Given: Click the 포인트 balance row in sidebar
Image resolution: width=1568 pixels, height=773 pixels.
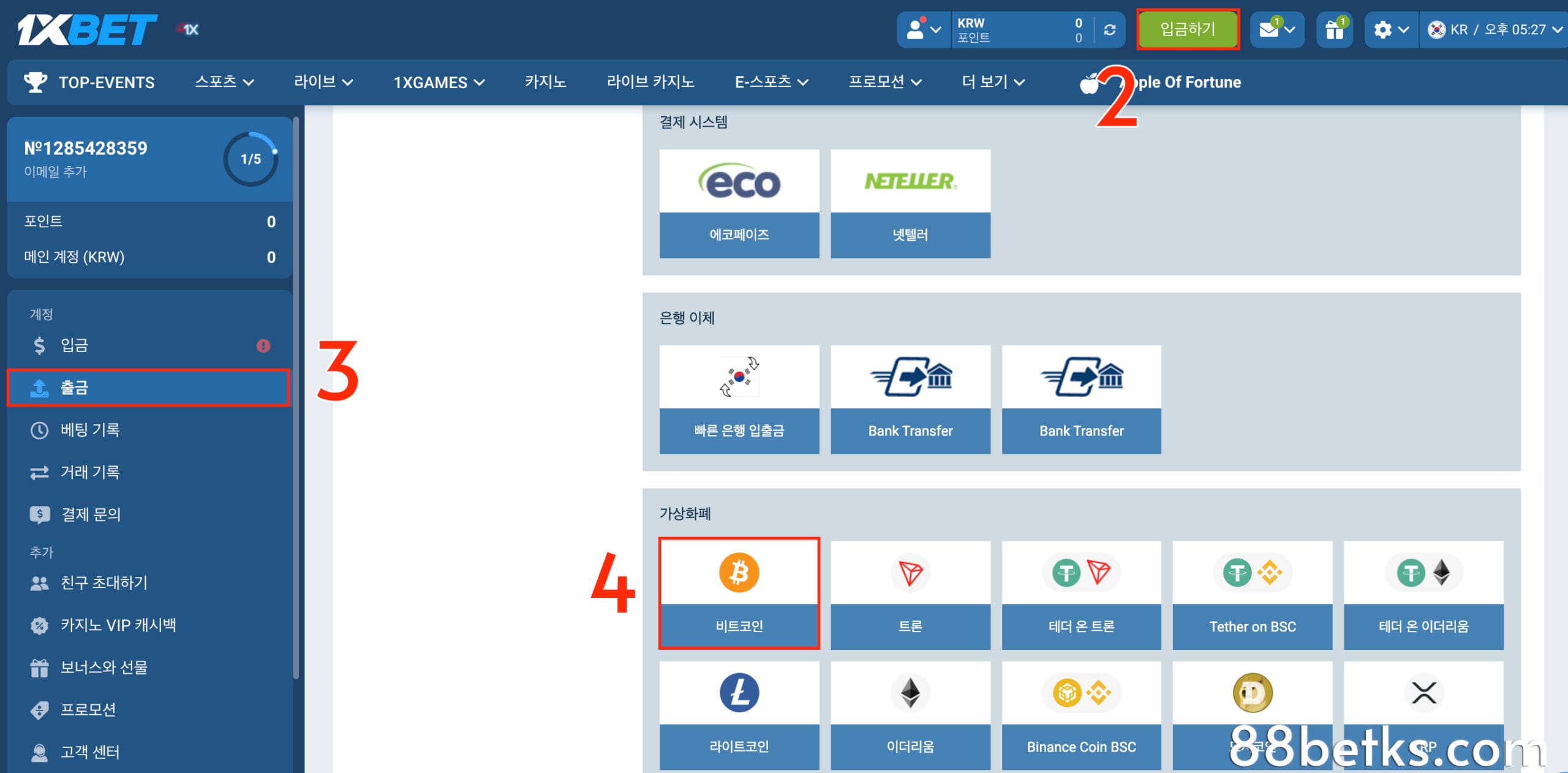Looking at the screenshot, I should [x=149, y=221].
